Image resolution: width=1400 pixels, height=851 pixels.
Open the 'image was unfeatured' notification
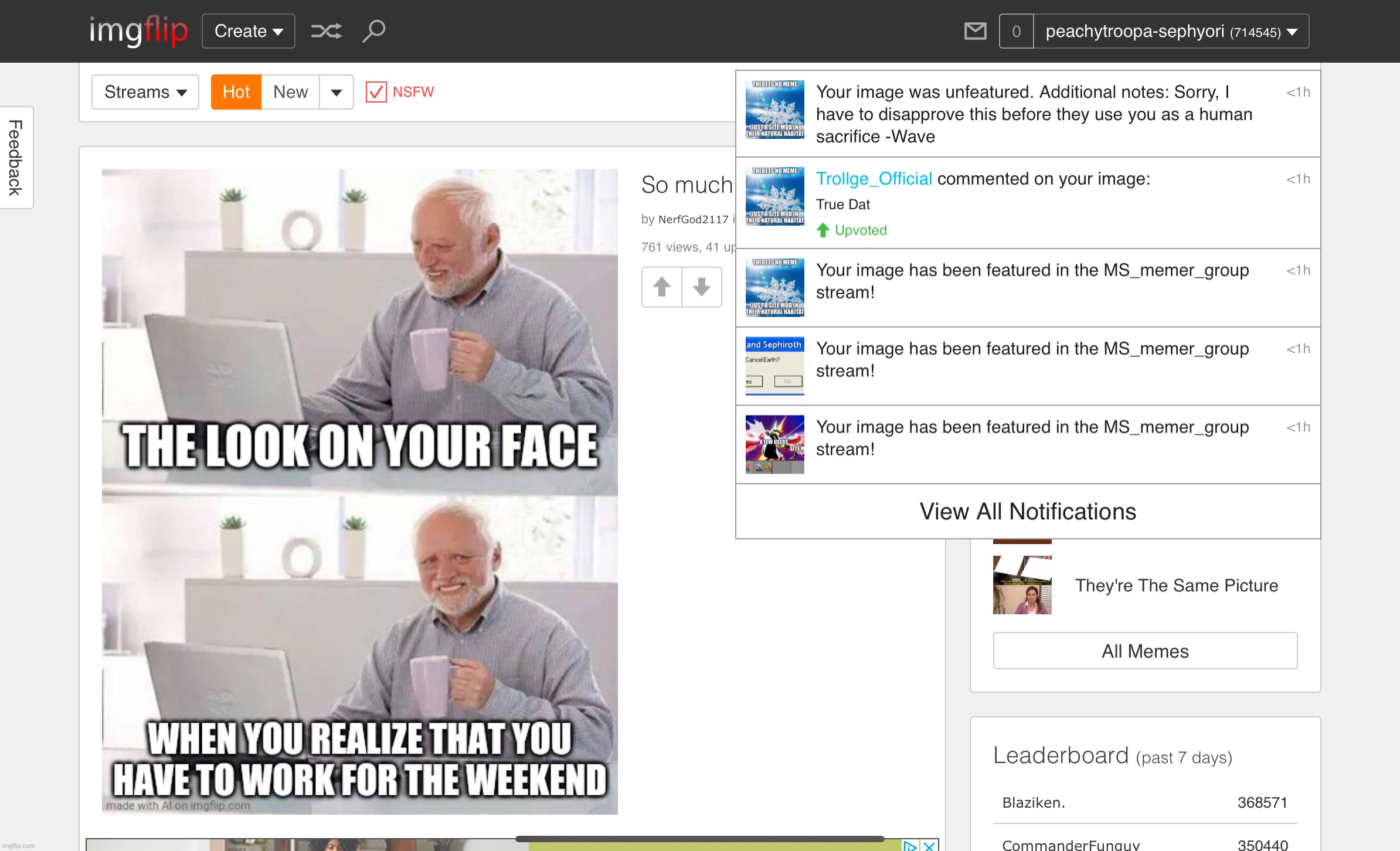(1028, 114)
